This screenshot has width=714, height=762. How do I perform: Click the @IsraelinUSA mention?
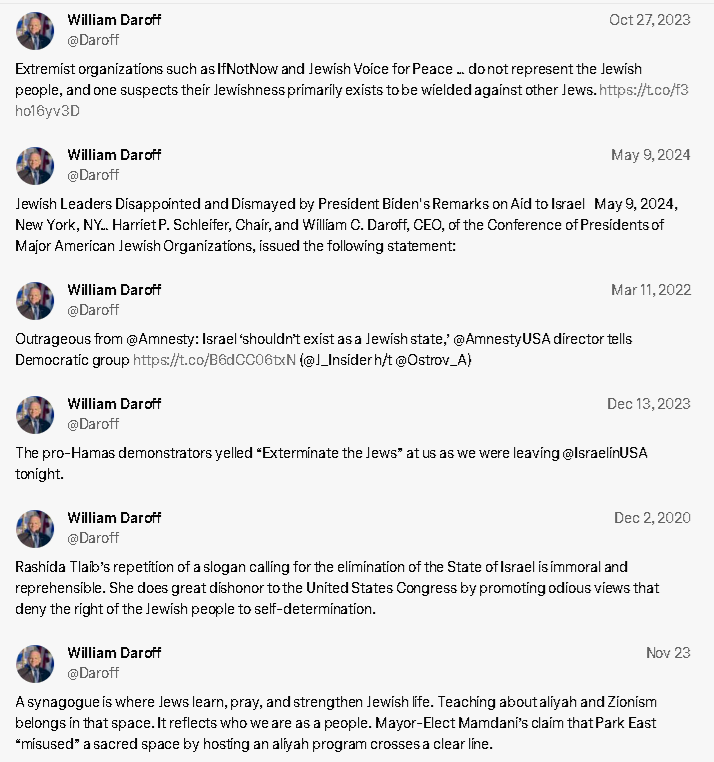click(x=605, y=453)
